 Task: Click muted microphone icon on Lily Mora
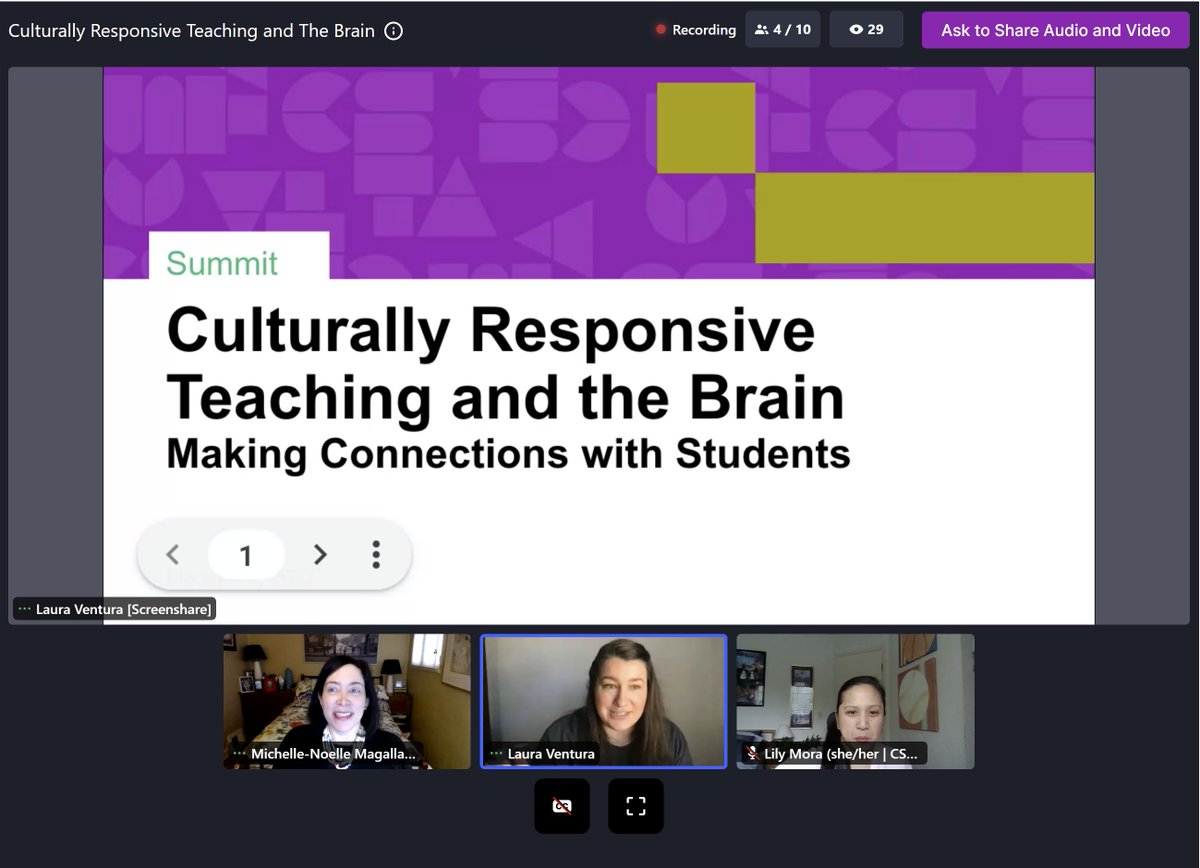(x=751, y=753)
